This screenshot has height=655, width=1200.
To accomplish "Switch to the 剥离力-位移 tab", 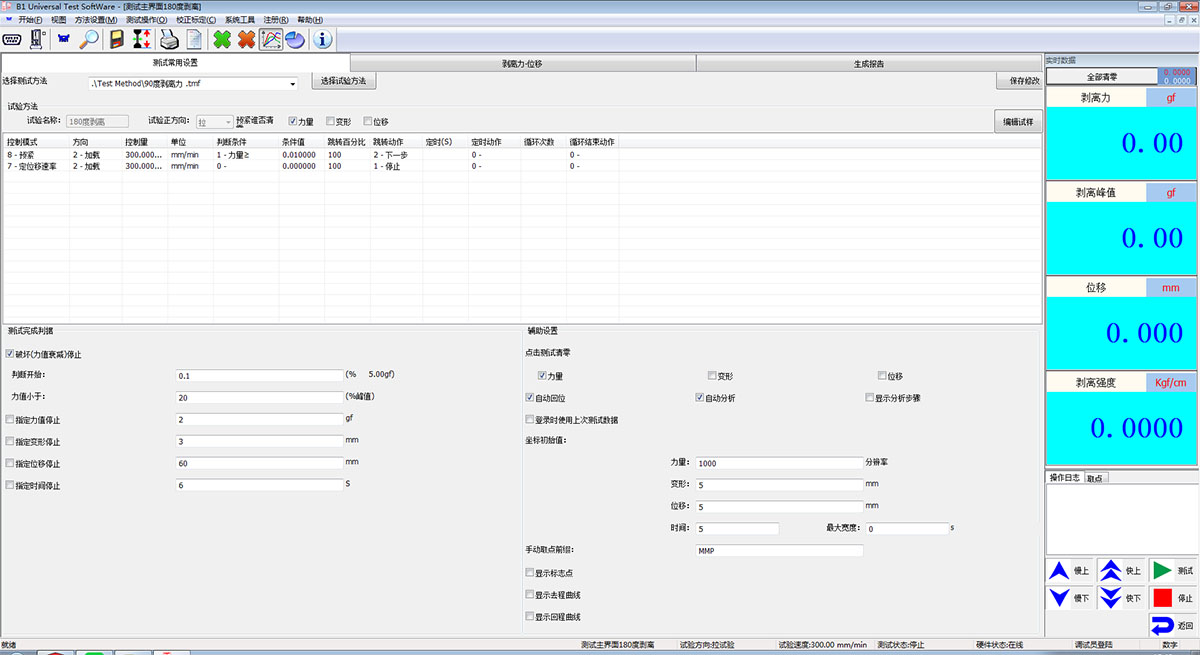I will pos(522,63).
